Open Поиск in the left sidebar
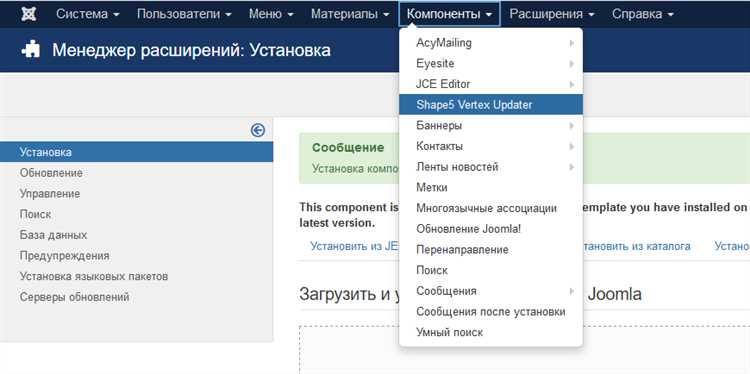750x374 pixels. tap(35, 214)
